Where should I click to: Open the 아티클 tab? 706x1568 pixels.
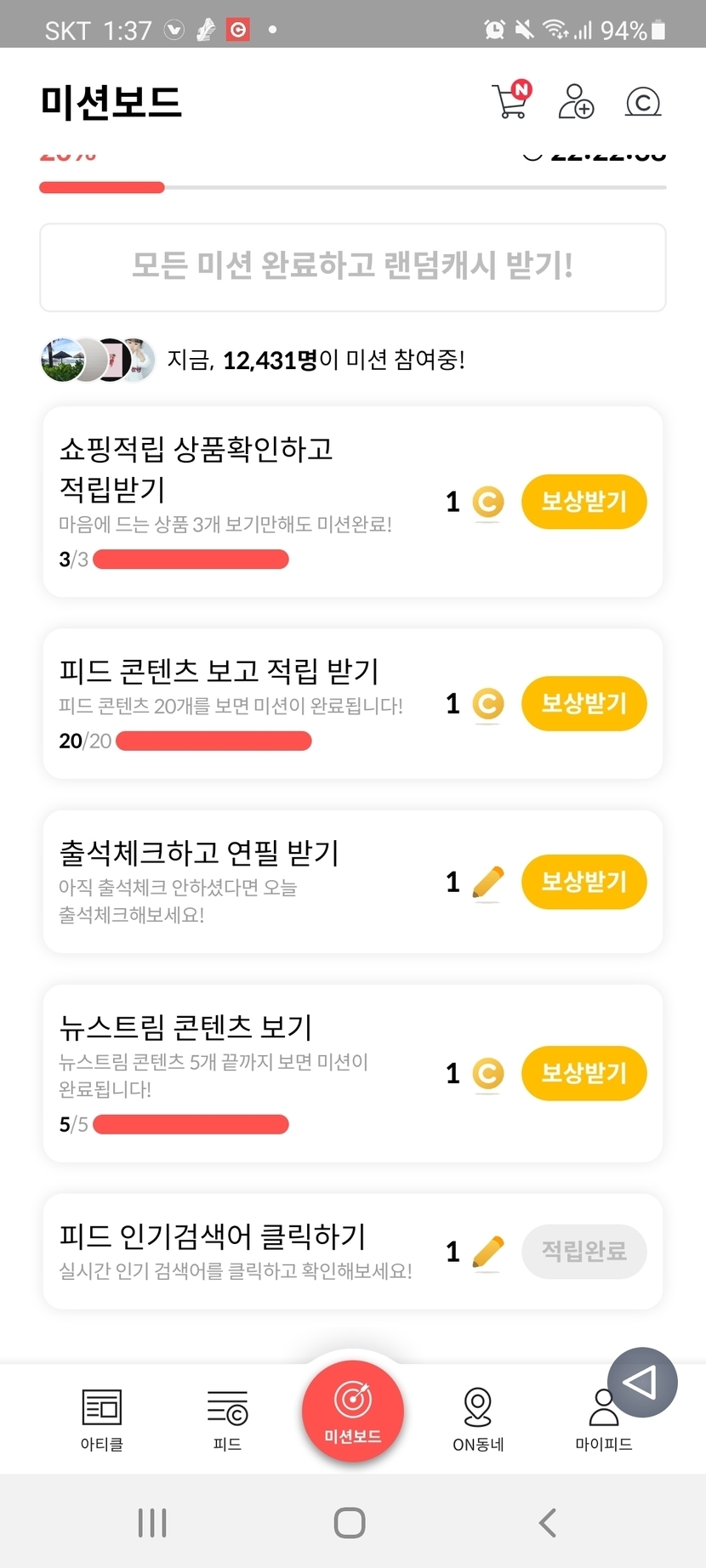point(102,1419)
